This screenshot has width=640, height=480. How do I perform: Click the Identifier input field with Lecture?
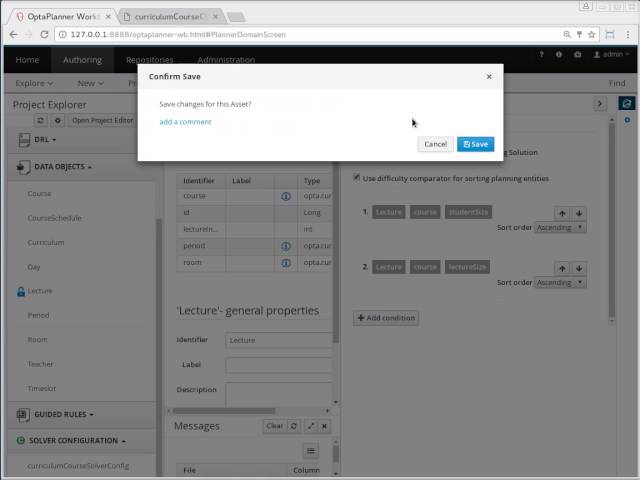(279, 340)
